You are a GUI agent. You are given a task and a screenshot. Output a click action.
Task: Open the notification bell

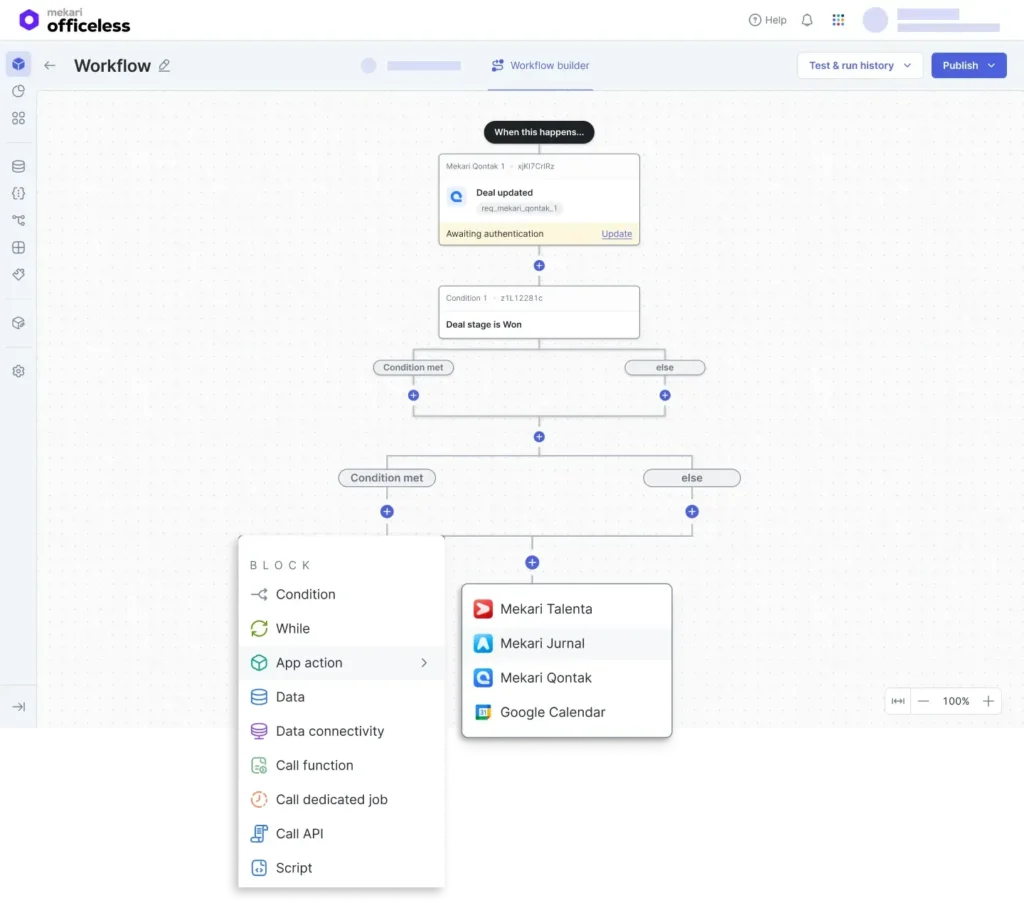(x=806, y=19)
